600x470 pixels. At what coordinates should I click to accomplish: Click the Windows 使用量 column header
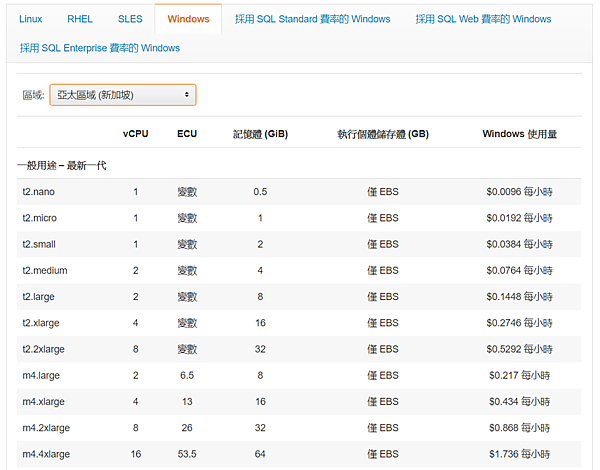tap(519, 134)
